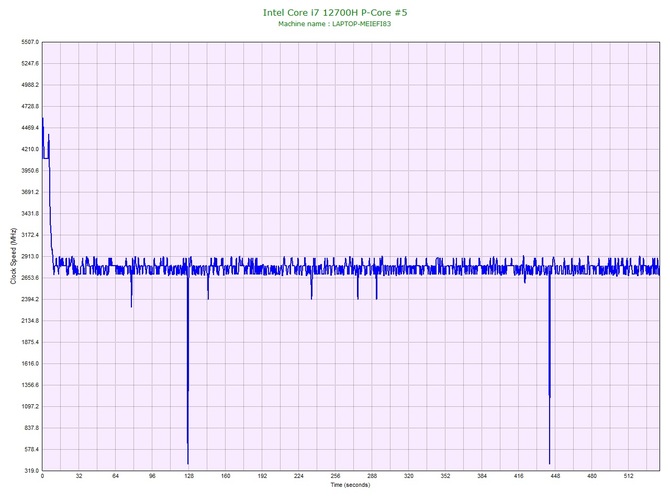Click the 4469.4 y-axis value
This screenshot has width=670, height=502.
(30, 128)
